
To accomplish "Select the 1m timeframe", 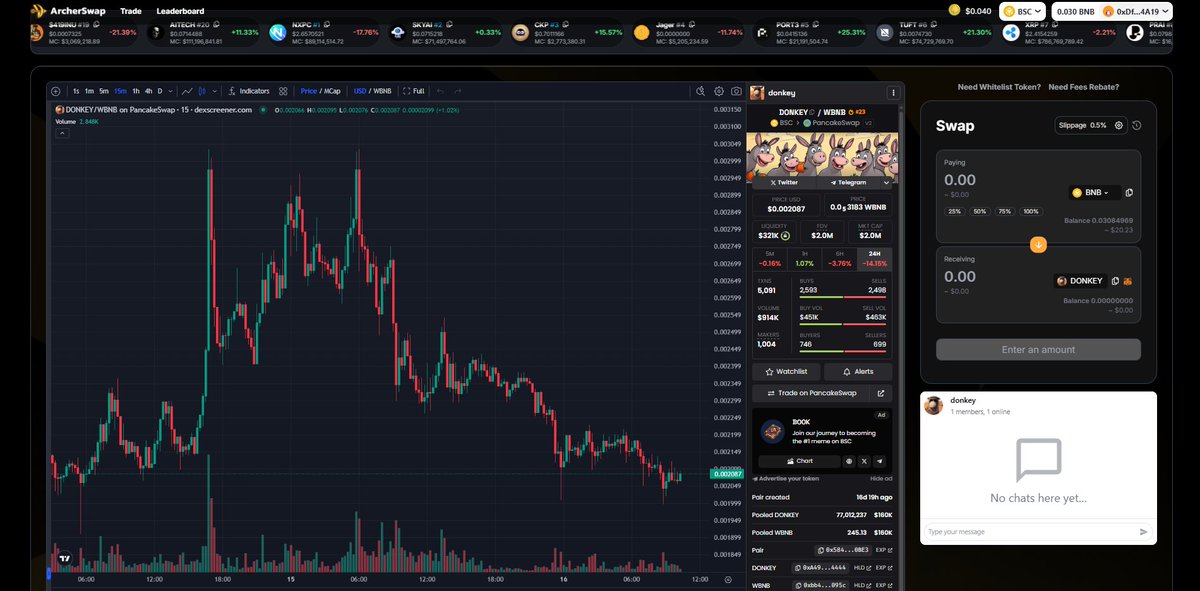I will click(x=89, y=91).
